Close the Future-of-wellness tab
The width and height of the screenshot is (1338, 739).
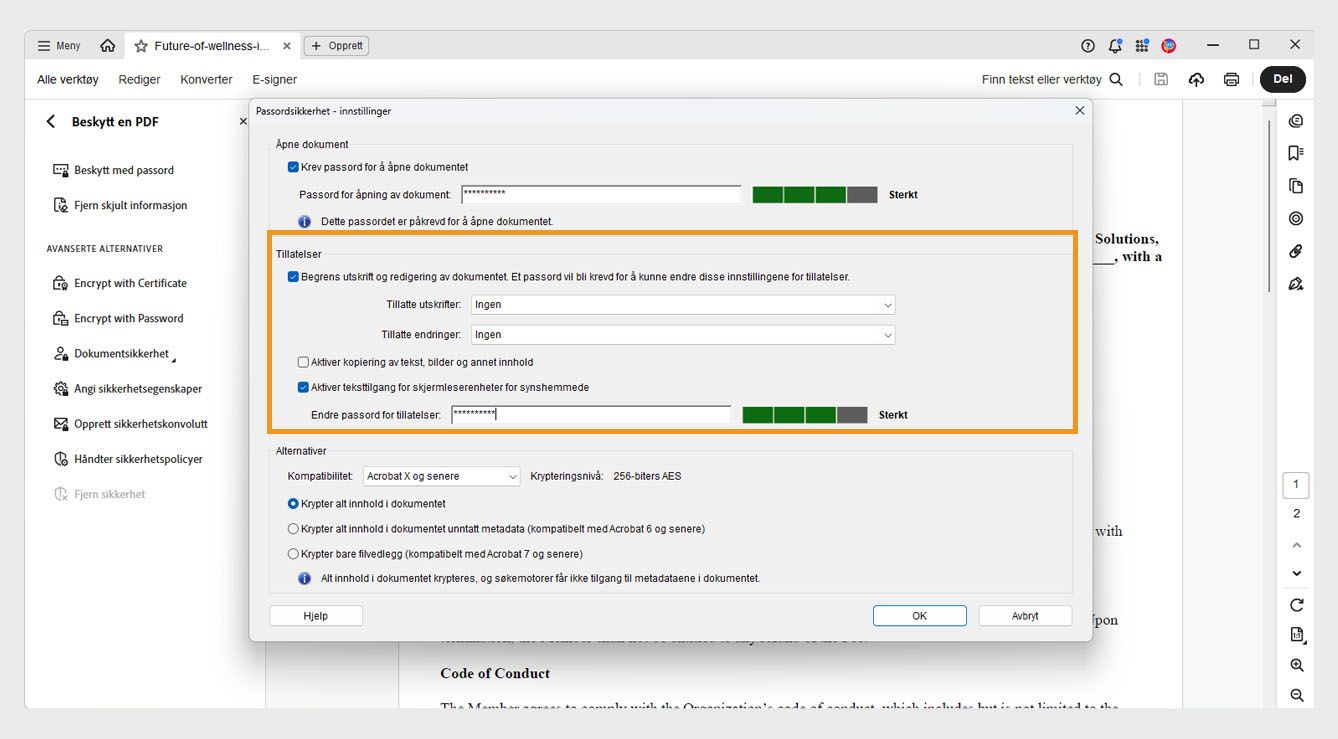tap(287, 46)
